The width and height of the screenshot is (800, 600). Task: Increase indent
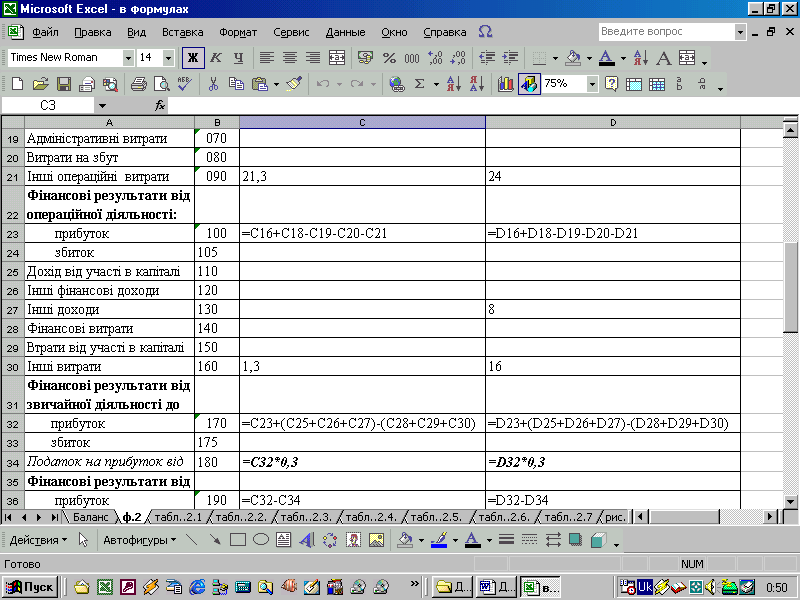click(x=510, y=58)
